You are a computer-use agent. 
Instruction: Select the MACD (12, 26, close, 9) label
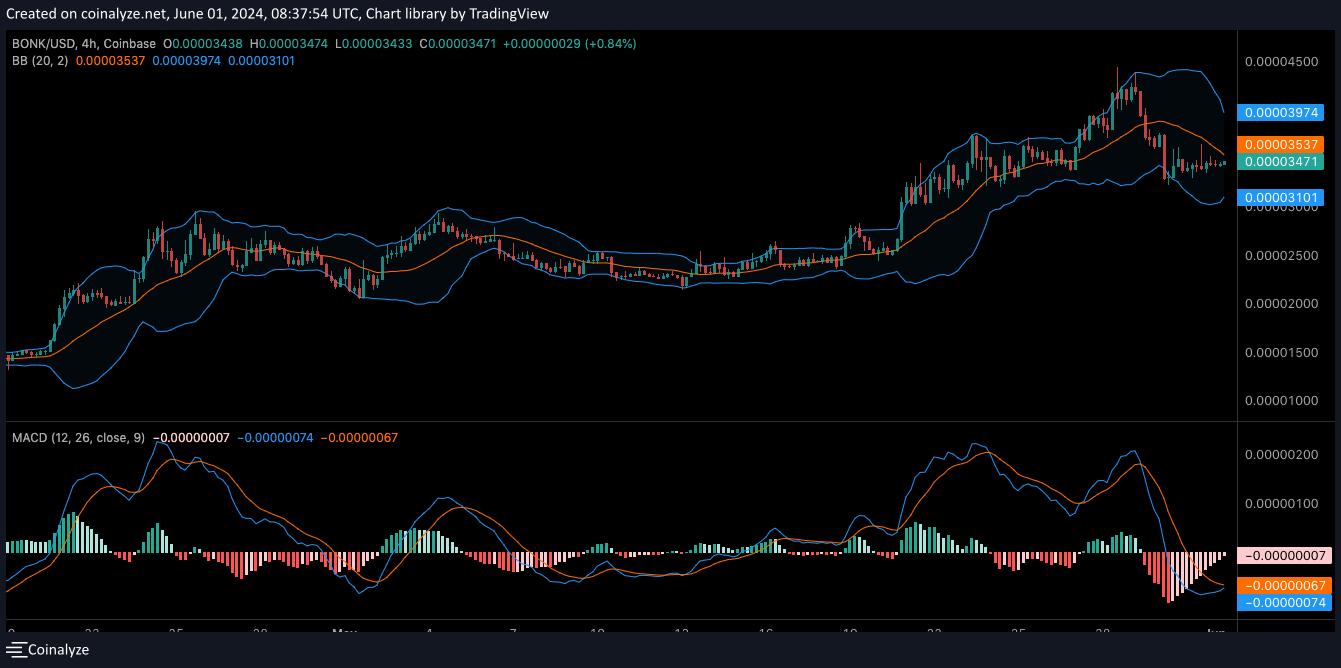point(77,438)
